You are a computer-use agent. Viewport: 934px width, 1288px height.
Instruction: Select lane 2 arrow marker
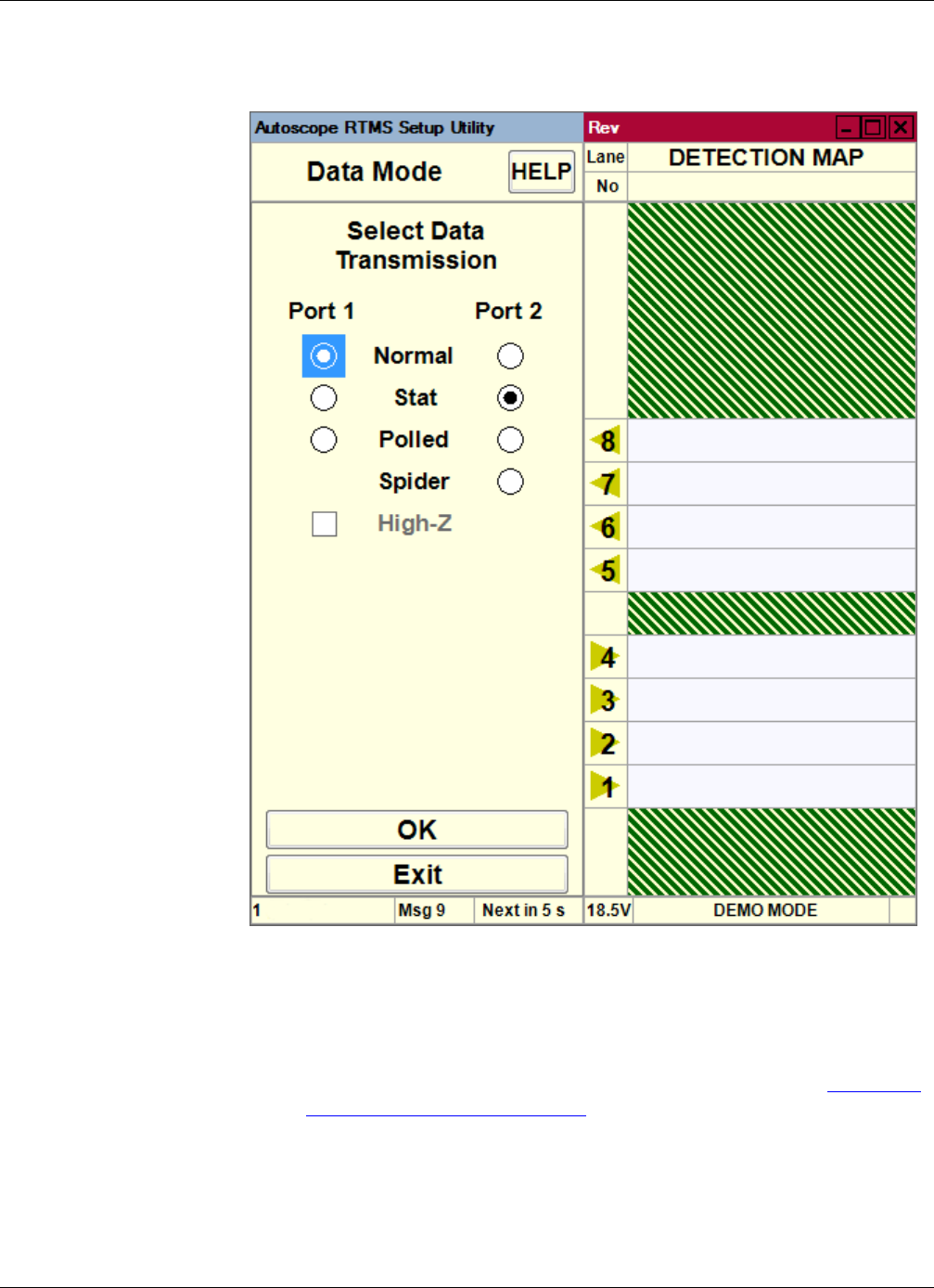606,743
